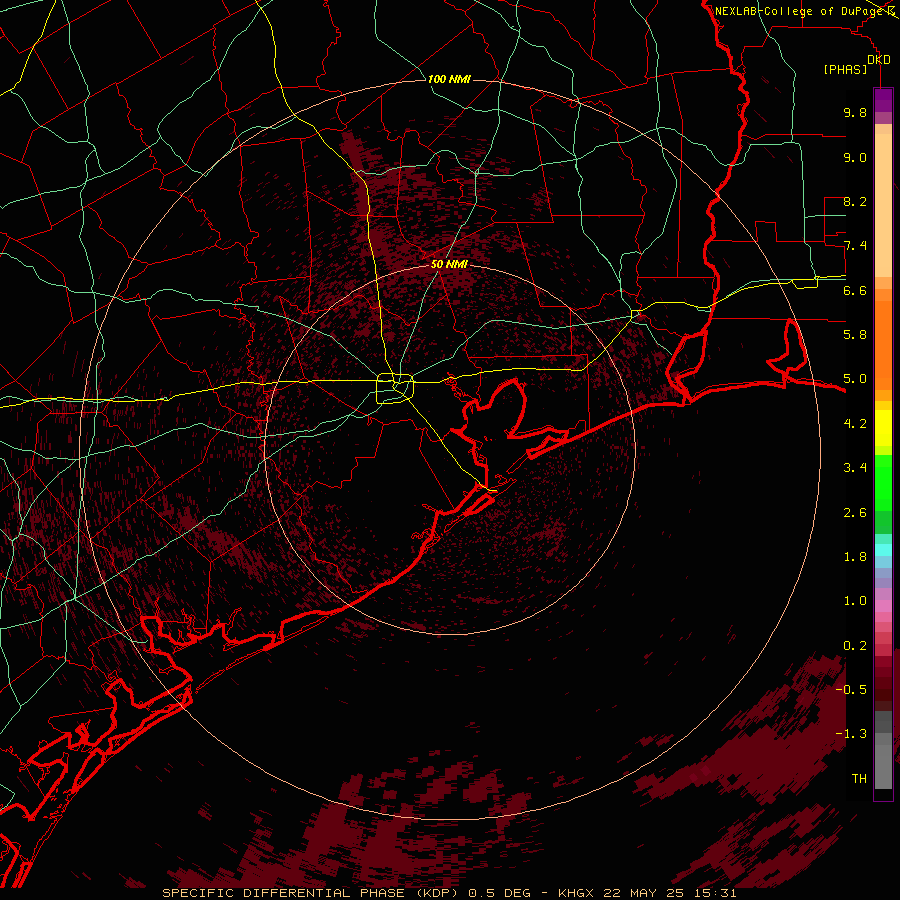Pick the yellow segment of the color bar
This screenshot has height=900, width=900.
[x=883, y=428]
